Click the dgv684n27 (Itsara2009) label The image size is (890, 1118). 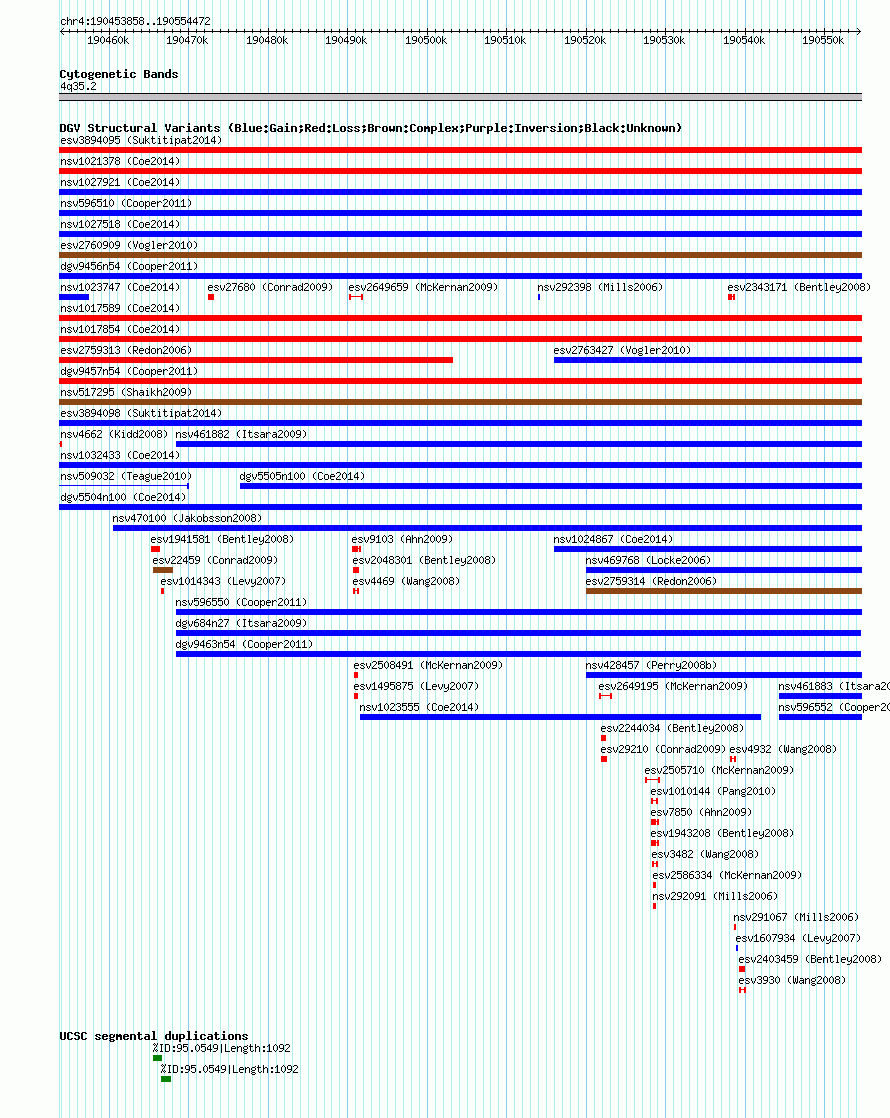[241, 623]
